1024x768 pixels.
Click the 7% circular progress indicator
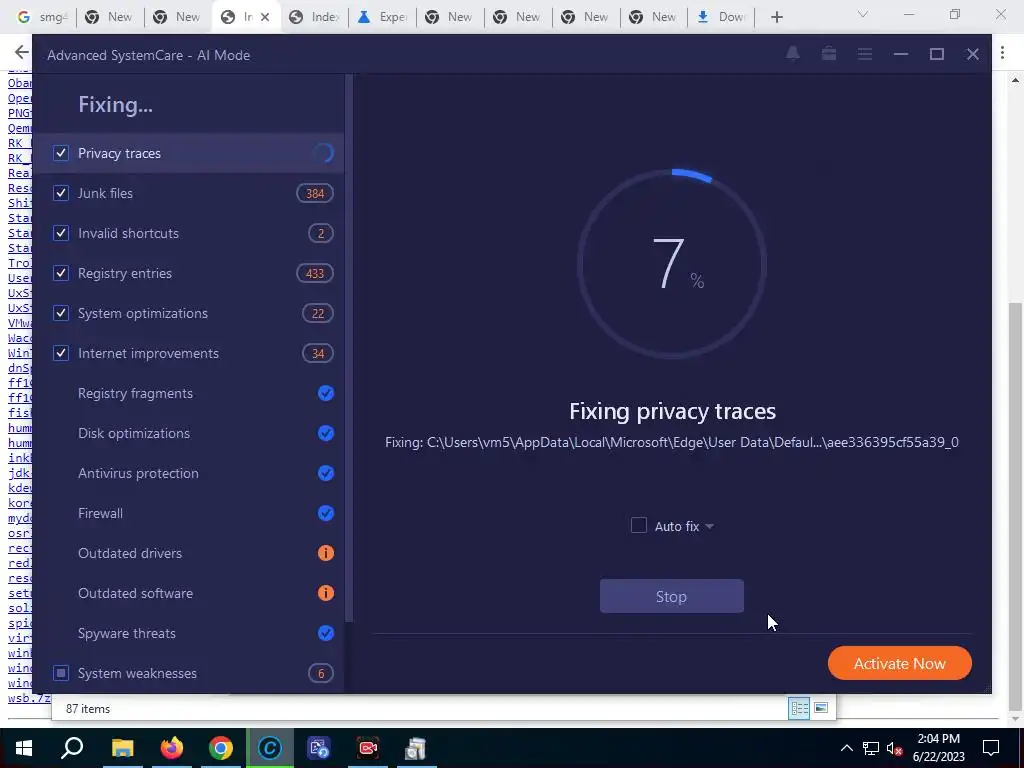pyautogui.click(x=671, y=264)
